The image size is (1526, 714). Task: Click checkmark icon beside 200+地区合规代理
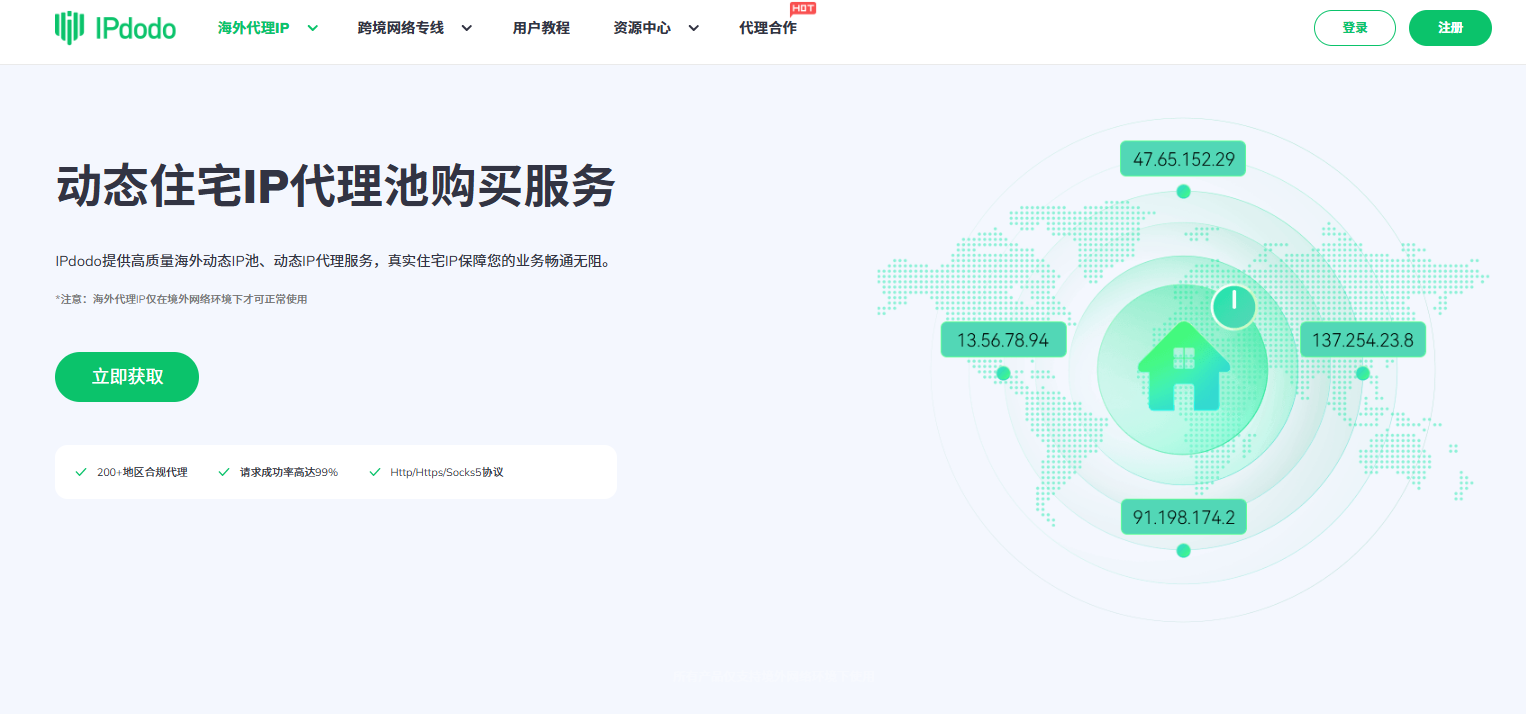[x=81, y=472]
